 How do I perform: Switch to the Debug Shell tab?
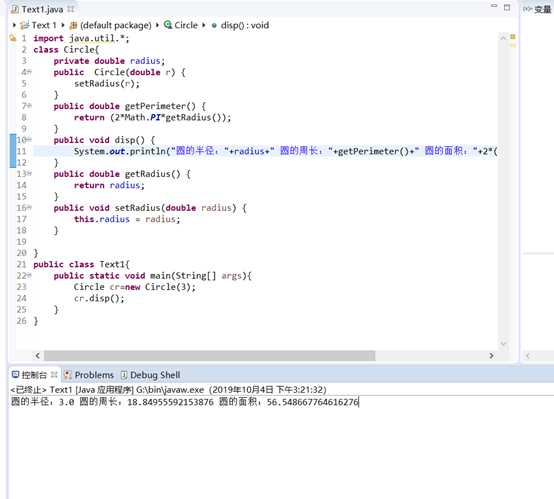(x=151, y=375)
